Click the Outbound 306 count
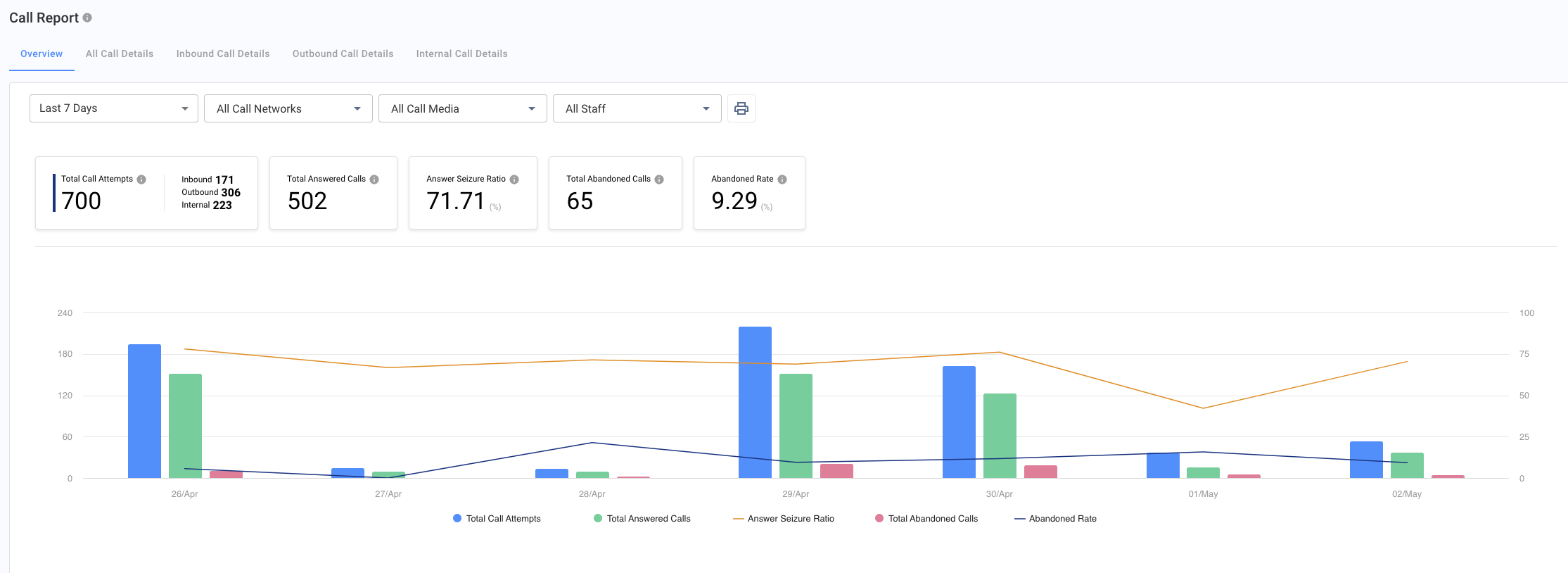Image resolution: width=1568 pixels, height=573 pixels. pos(211,192)
